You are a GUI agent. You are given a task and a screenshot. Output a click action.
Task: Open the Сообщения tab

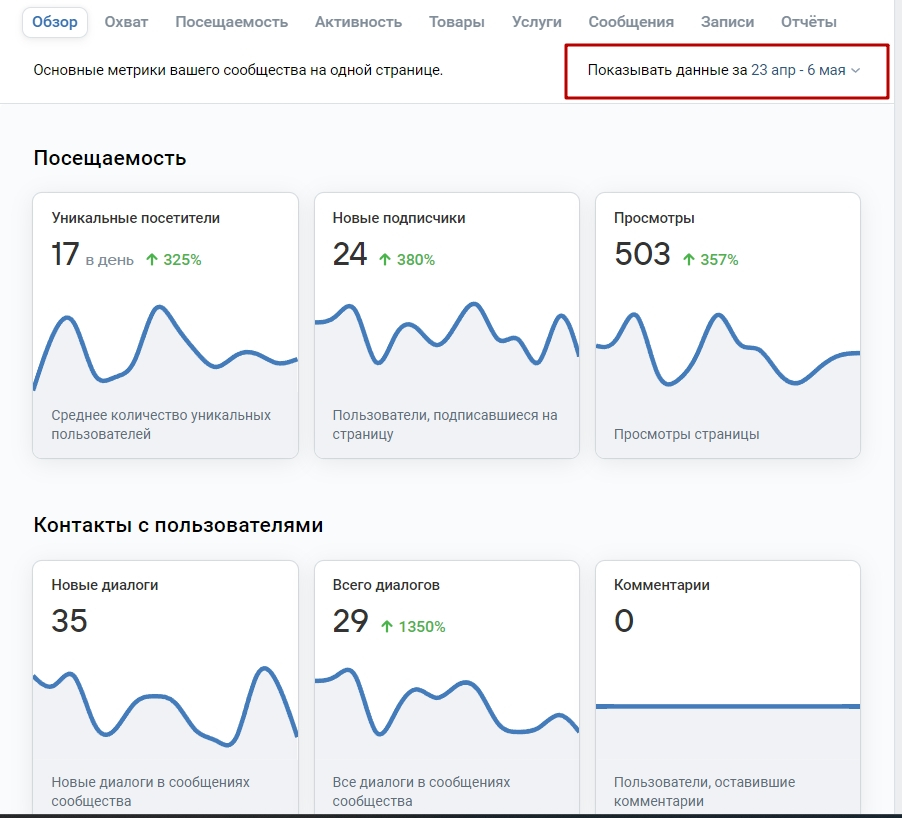point(630,22)
